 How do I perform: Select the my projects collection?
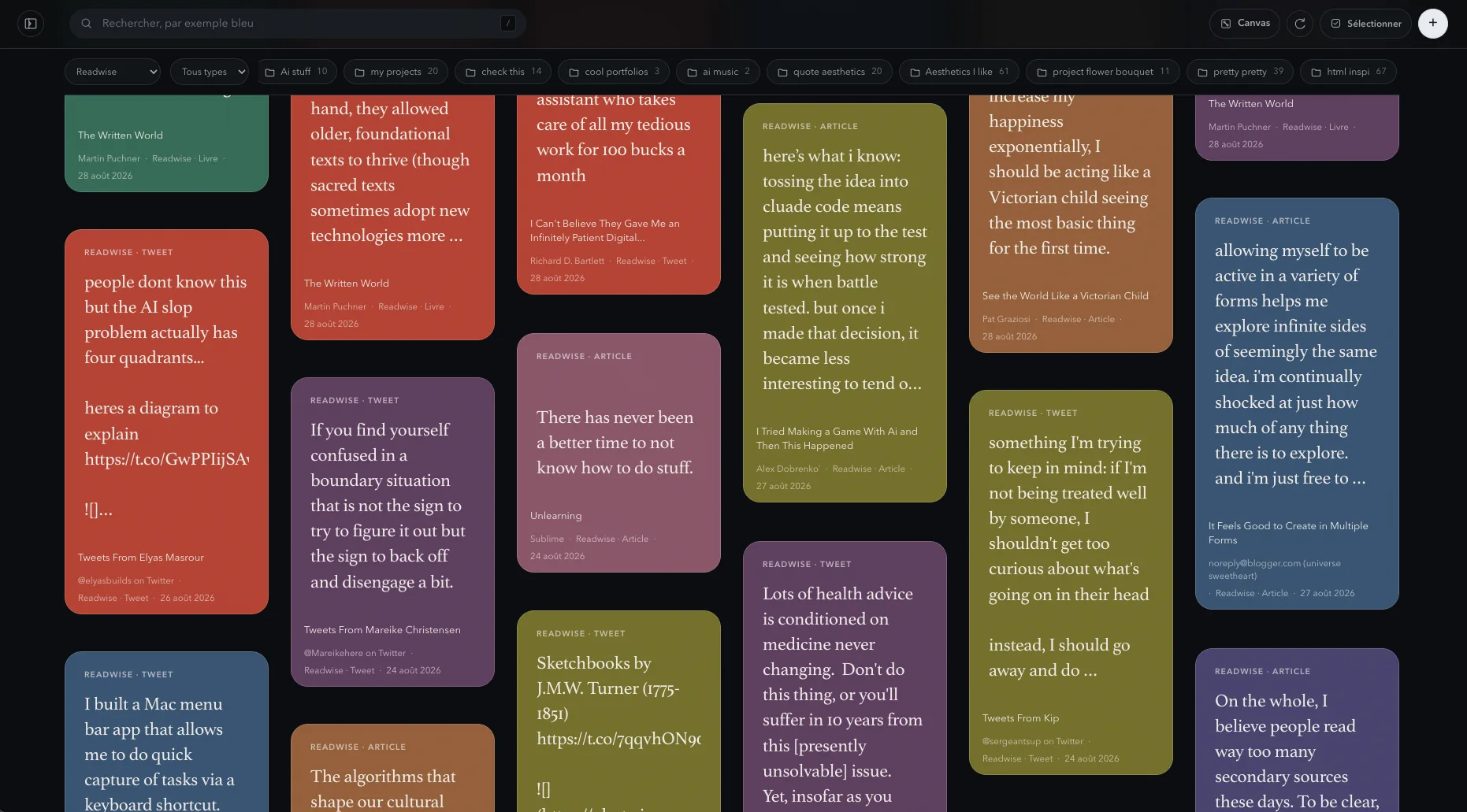[396, 72]
